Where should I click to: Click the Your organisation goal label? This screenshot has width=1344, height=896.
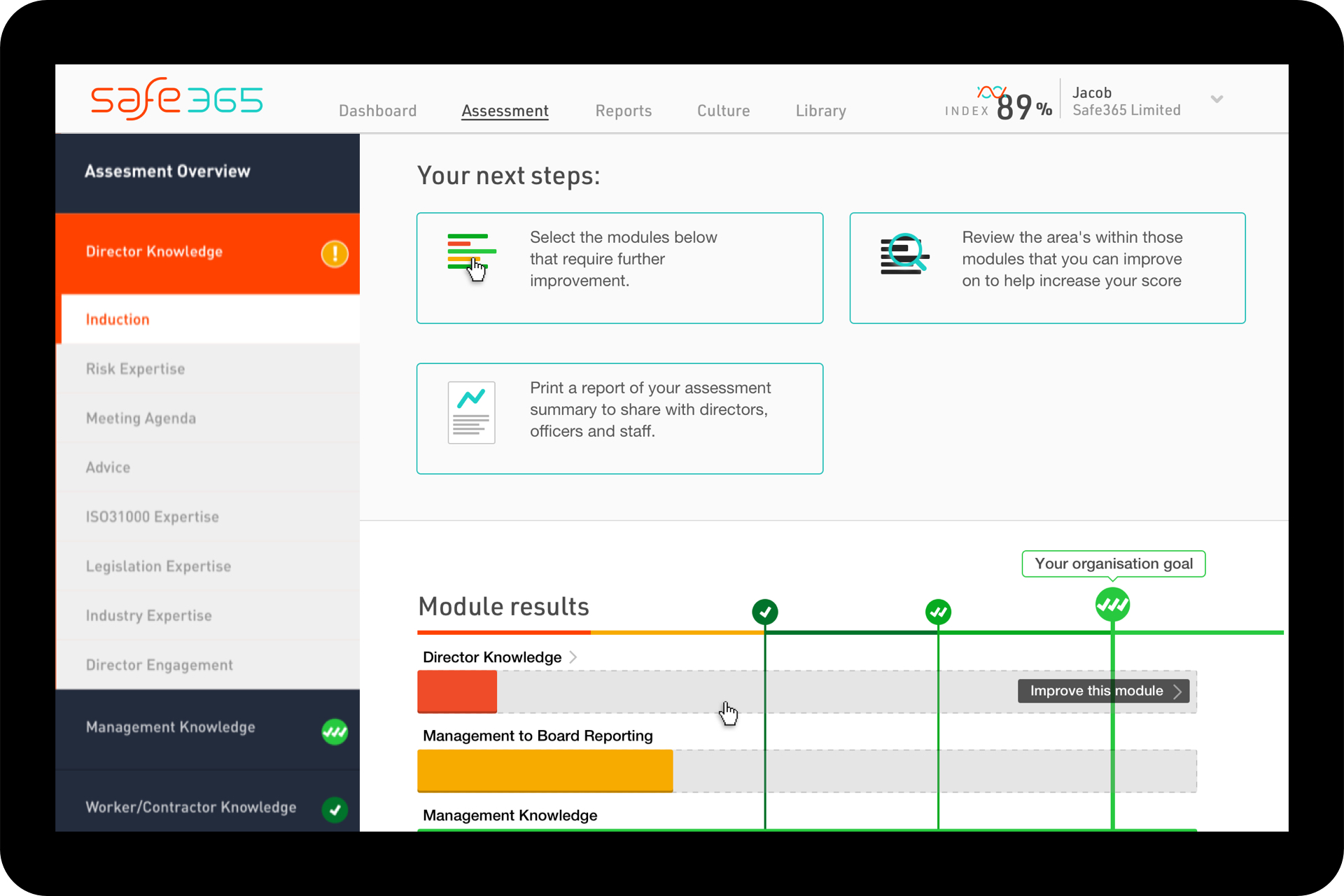[1113, 563]
